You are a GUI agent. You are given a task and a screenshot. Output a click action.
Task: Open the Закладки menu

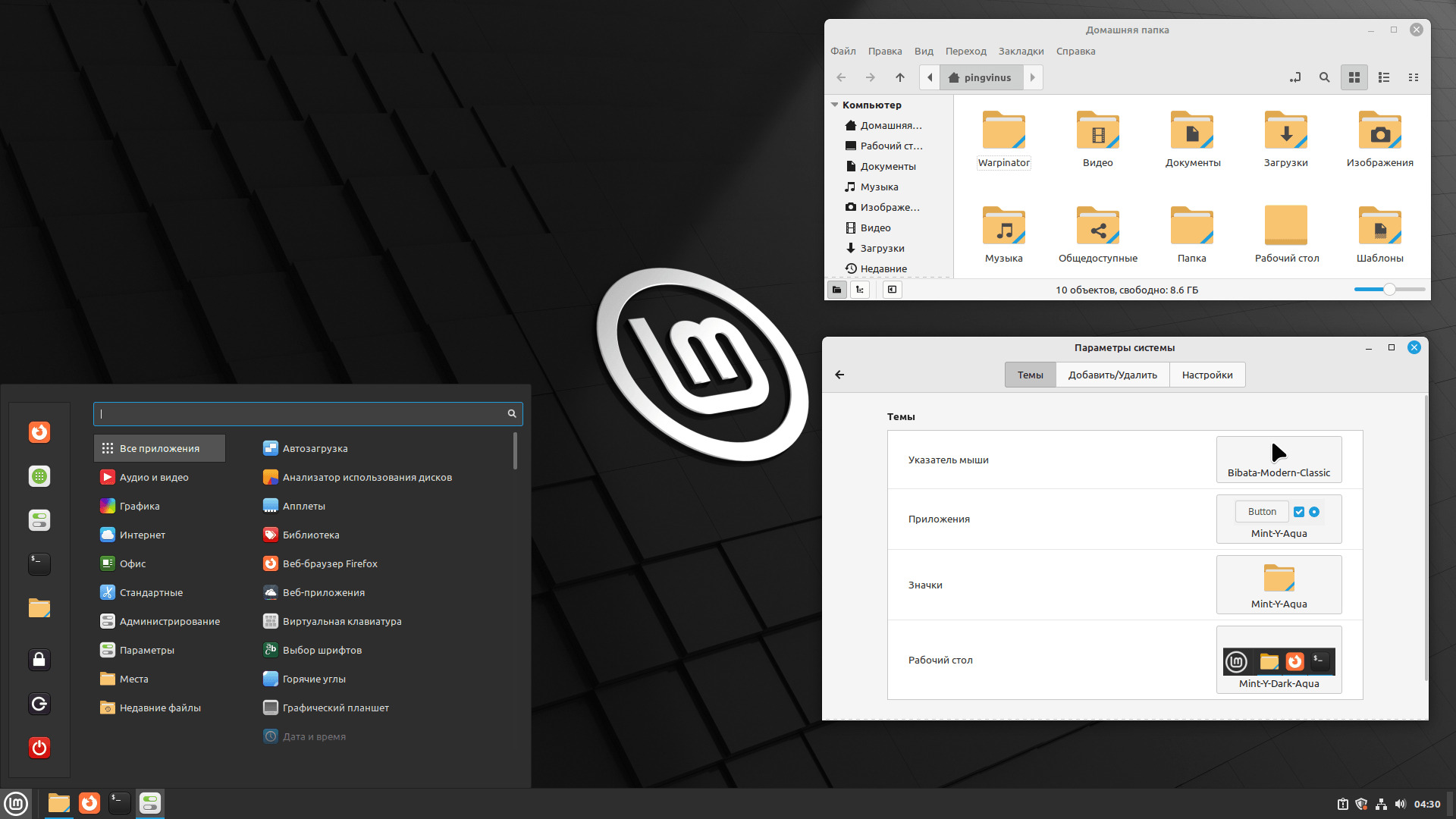(1021, 52)
